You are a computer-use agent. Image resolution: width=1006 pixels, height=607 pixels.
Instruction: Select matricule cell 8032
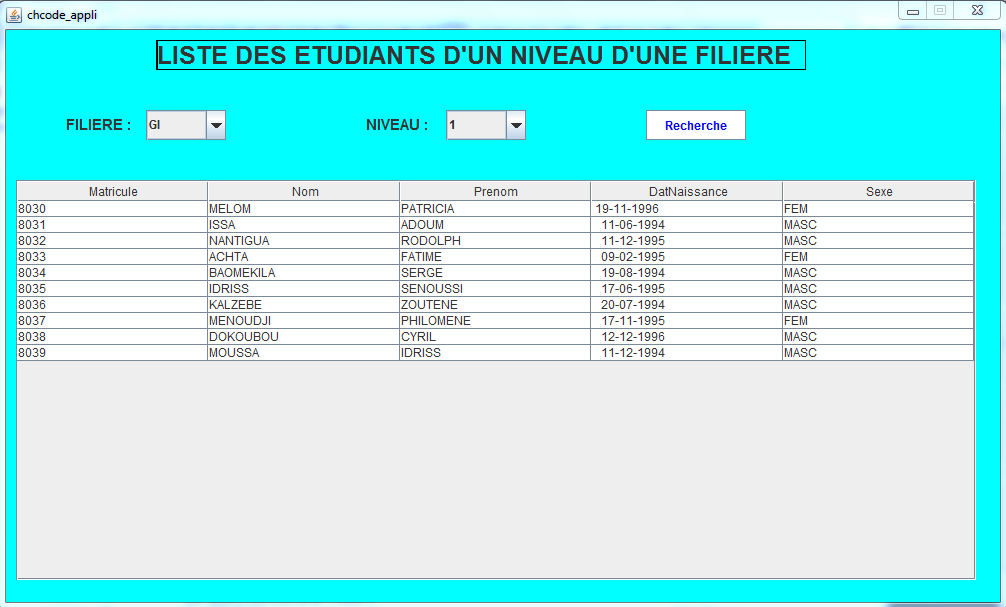coord(112,241)
